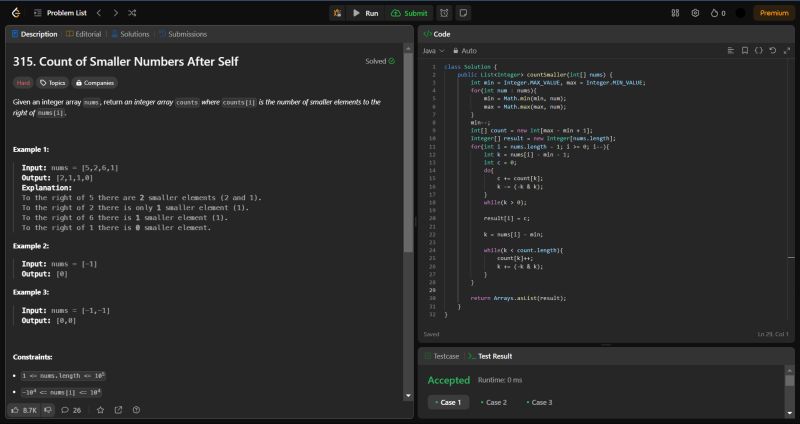Open the debugger icon beside Run
800x424 pixels.
pyautogui.click(x=337, y=13)
